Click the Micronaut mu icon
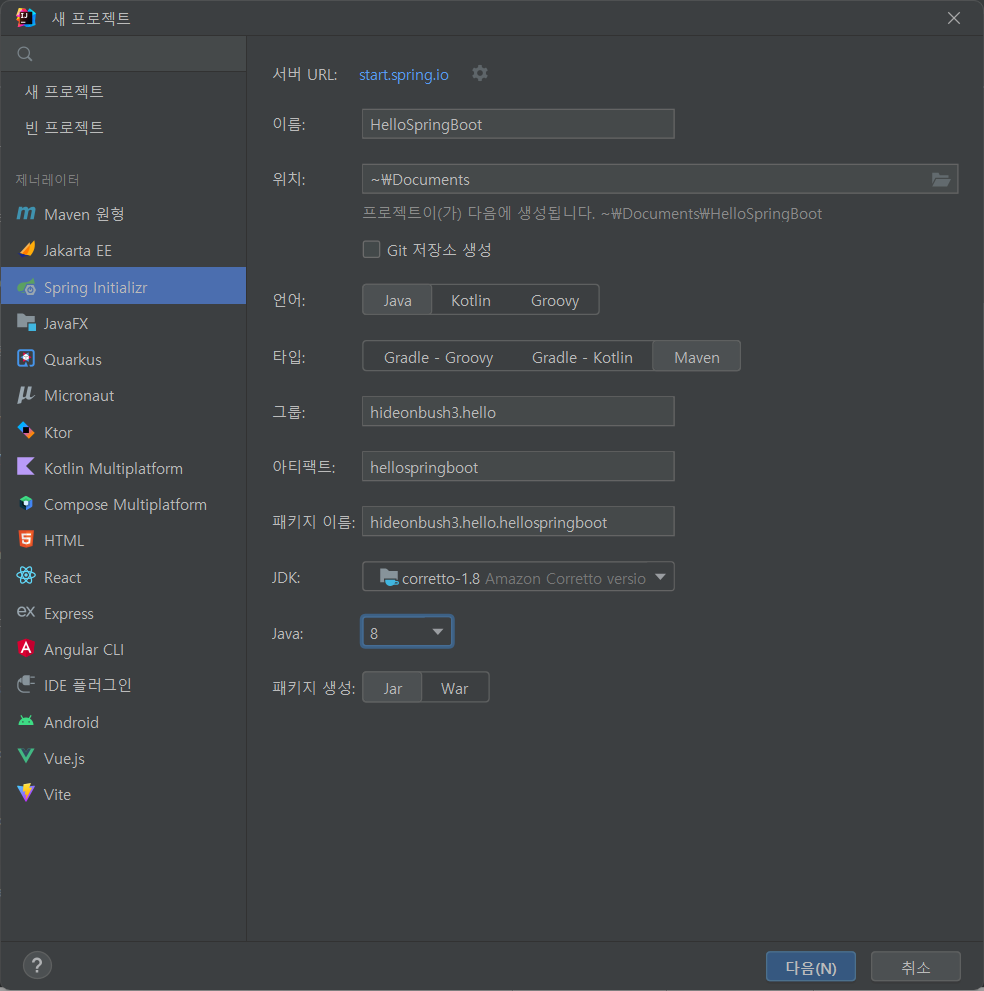984x991 pixels. [26, 395]
